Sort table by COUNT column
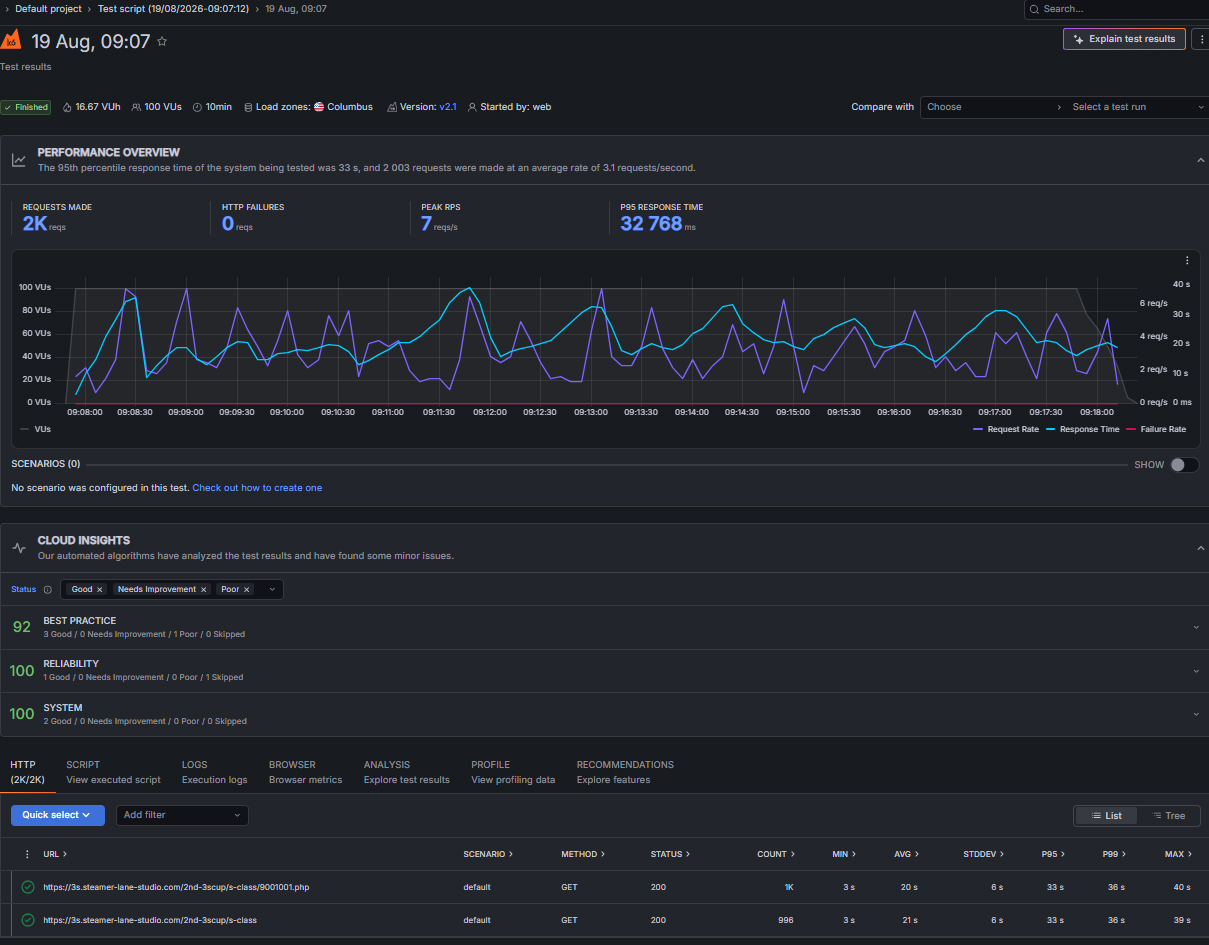Viewport: 1209px width, 945px height. tap(776, 854)
